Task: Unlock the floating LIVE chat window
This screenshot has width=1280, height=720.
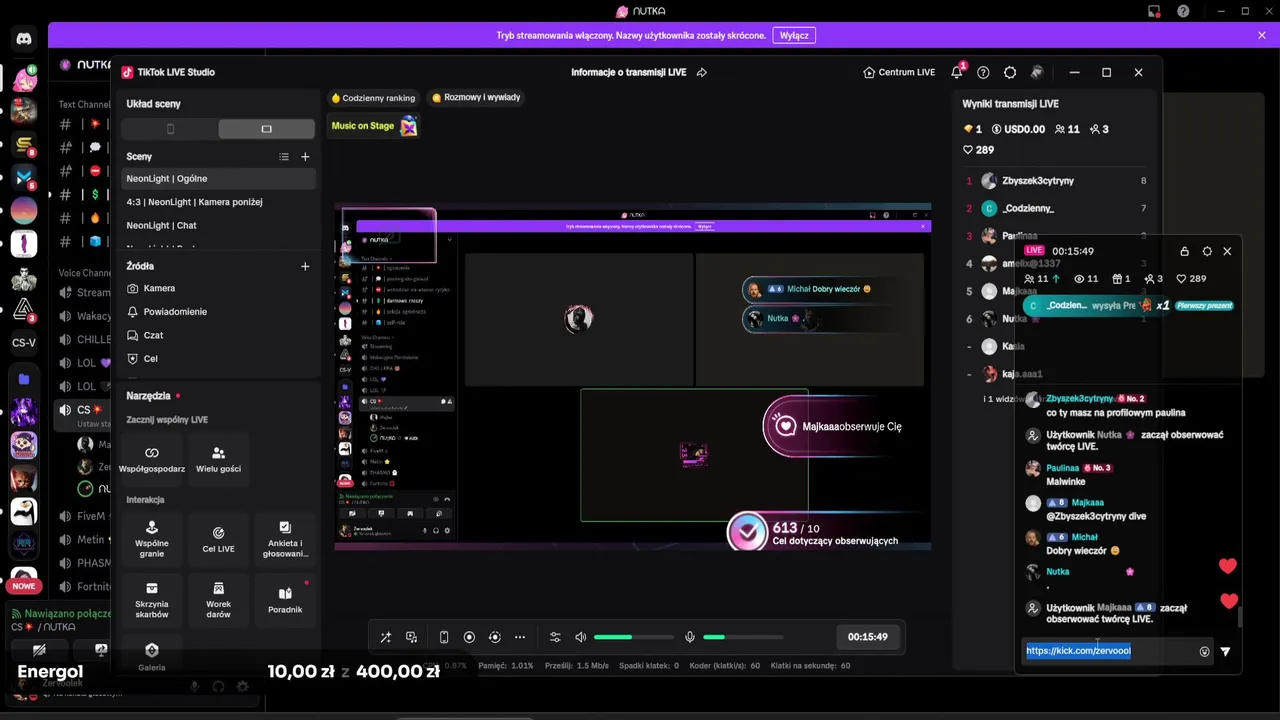Action: [1184, 251]
